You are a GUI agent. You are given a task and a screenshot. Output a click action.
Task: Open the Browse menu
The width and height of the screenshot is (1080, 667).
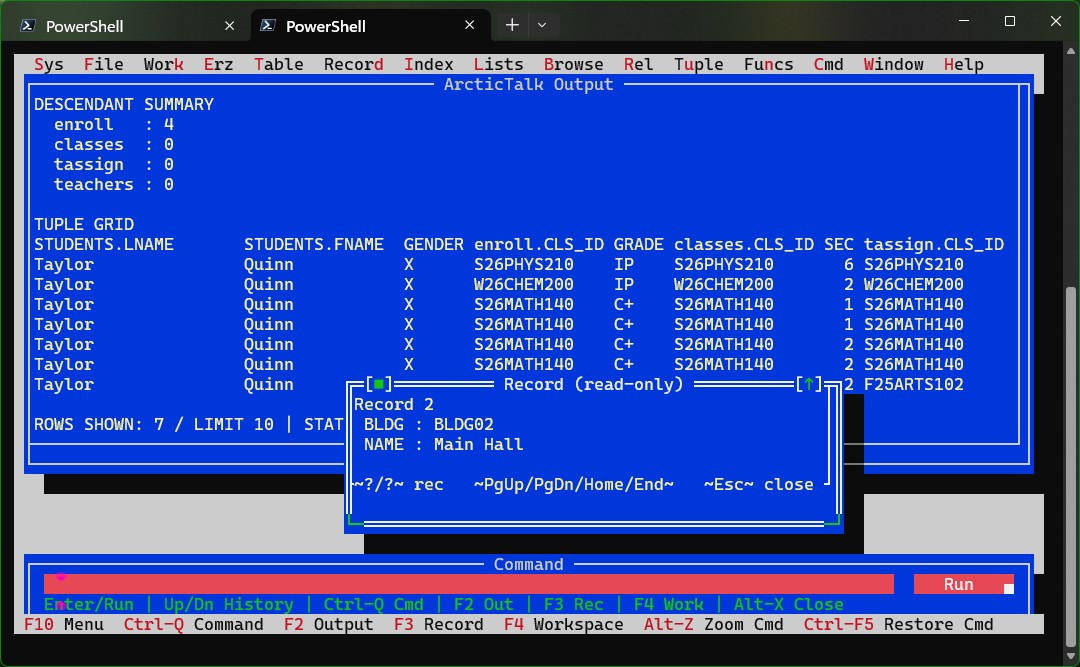[573, 65]
